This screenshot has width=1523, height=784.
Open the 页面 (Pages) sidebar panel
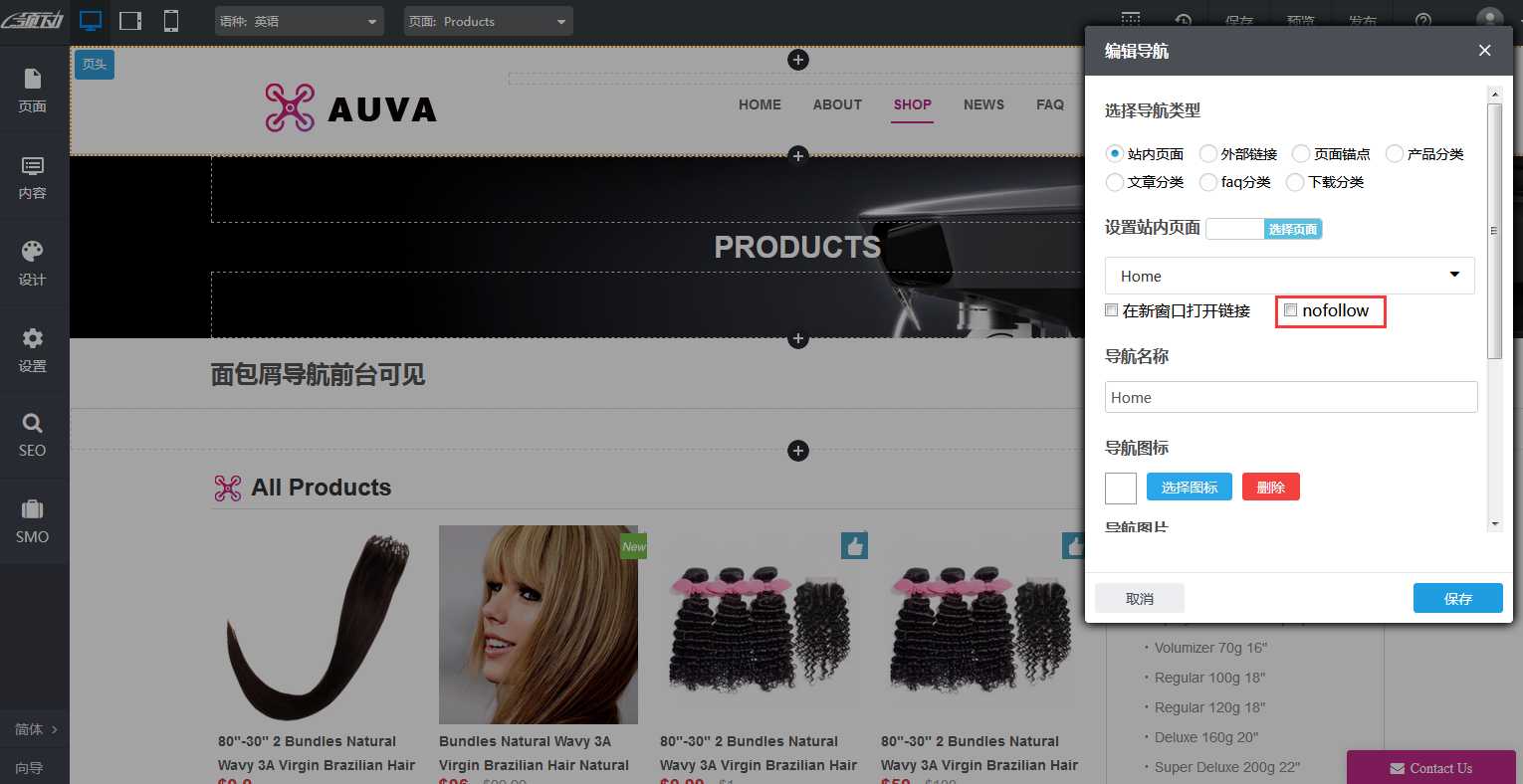pos(33,90)
